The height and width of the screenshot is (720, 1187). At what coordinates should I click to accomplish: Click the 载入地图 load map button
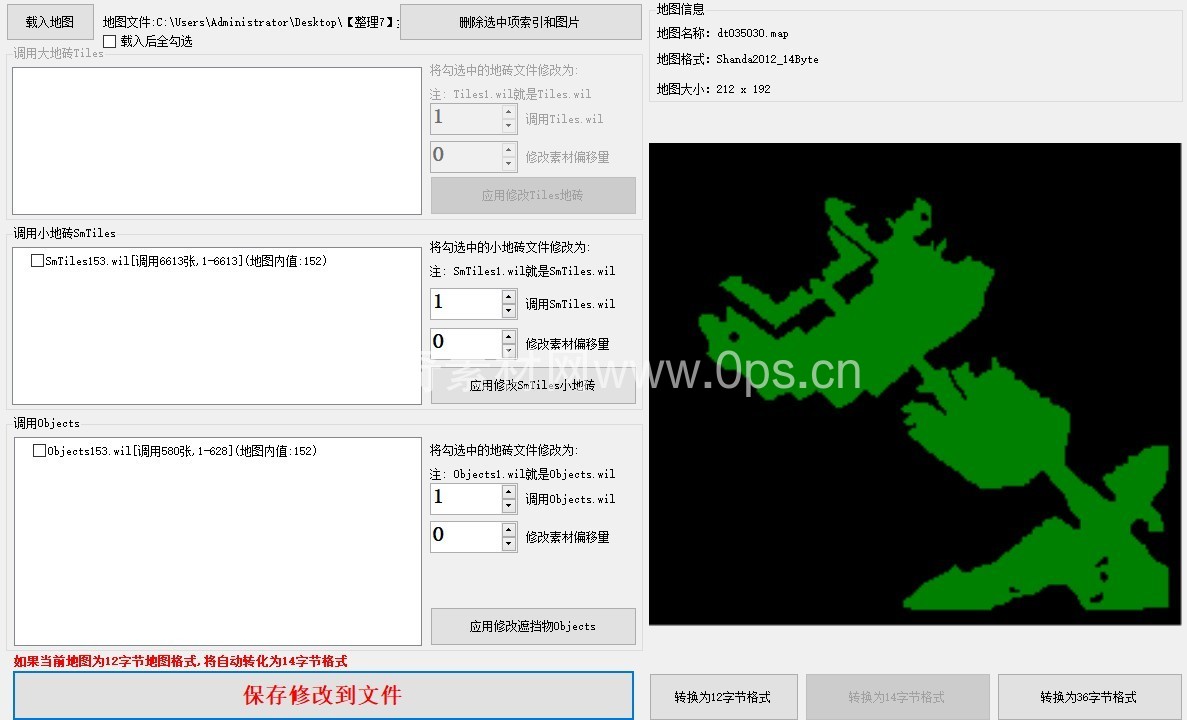click(x=50, y=22)
